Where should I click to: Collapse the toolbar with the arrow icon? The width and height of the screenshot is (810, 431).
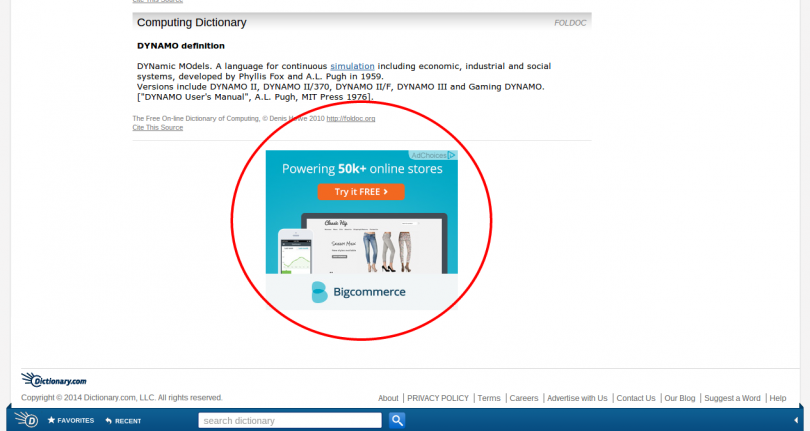[x=796, y=420]
